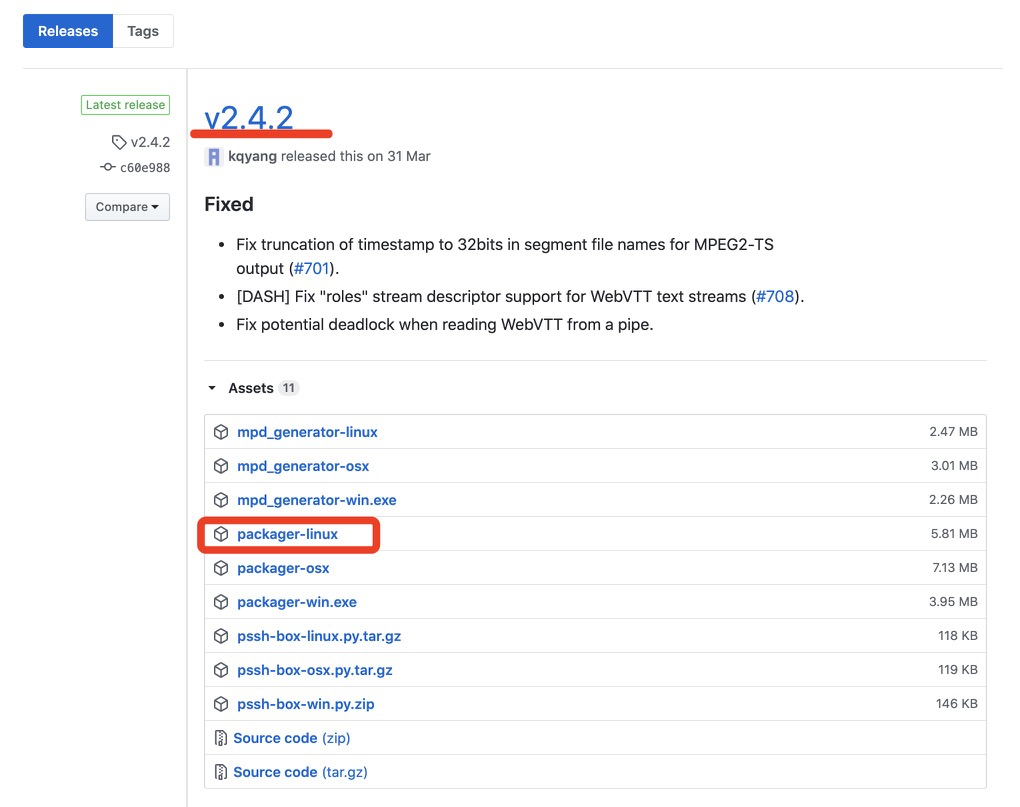1020x807 pixels.
Task: Click the 2.47 MB size text
Action: tap(953, 431)
